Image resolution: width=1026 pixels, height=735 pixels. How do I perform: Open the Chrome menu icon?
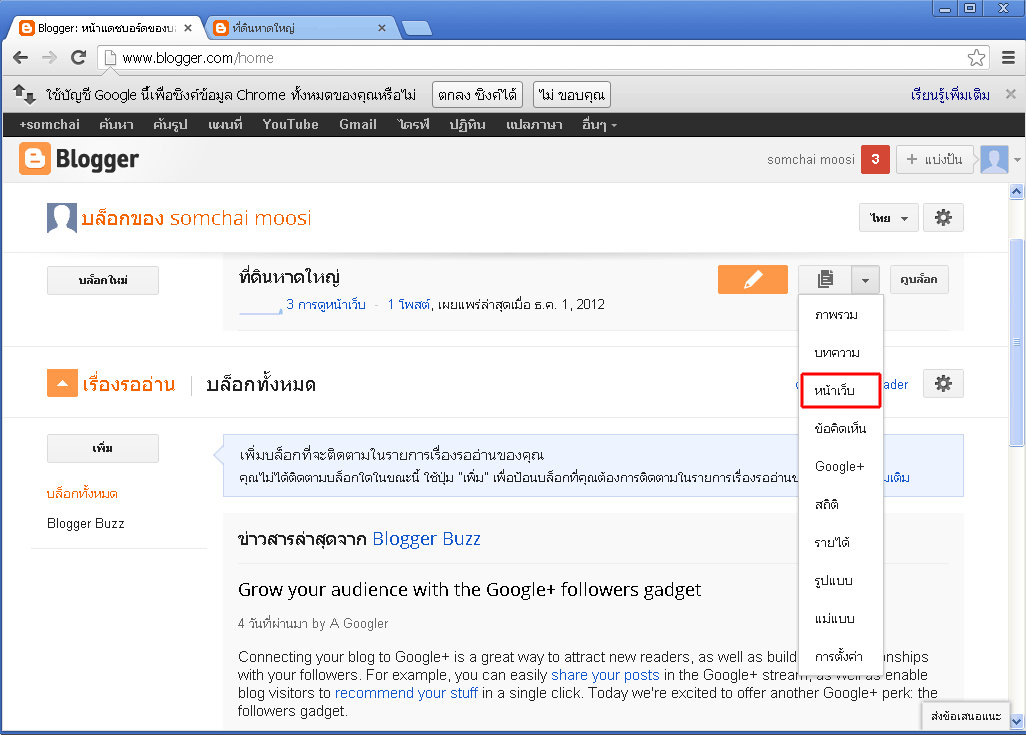(1008, 58)
